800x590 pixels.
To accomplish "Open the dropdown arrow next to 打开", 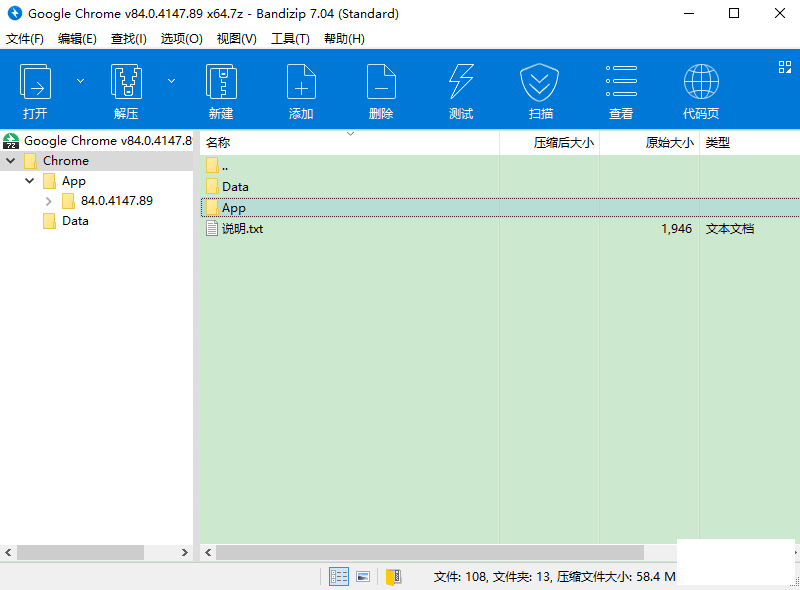I will pyautogui.click(x=81, y=81).
